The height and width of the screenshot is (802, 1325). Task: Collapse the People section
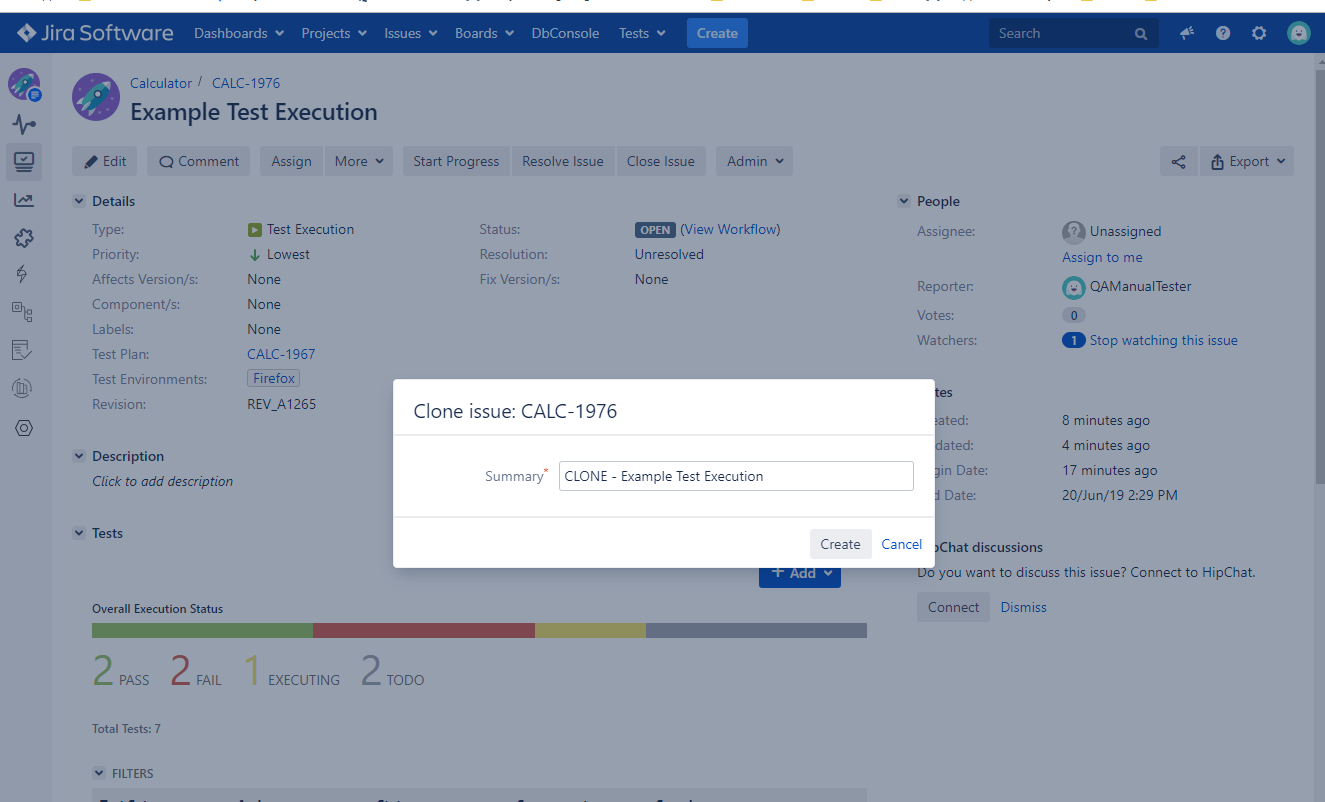tap(904, 201)
